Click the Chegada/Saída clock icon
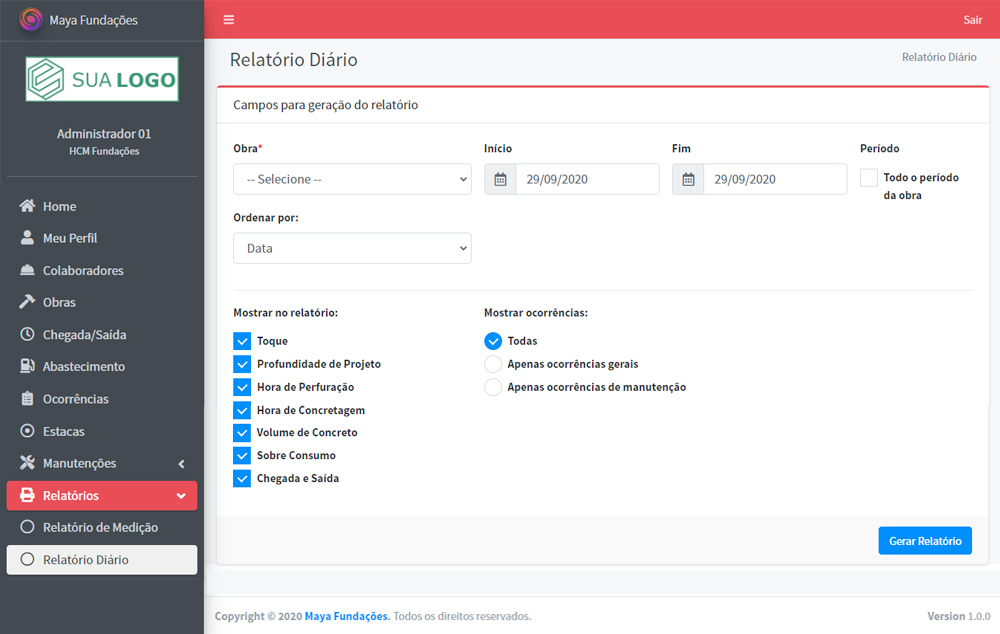 click(27, 334)
